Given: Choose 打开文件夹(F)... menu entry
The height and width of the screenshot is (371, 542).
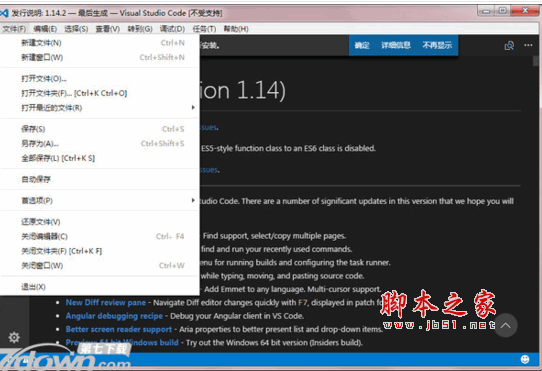Looking at the screenshot, I should pyautogui.click(x=100, y=93).
